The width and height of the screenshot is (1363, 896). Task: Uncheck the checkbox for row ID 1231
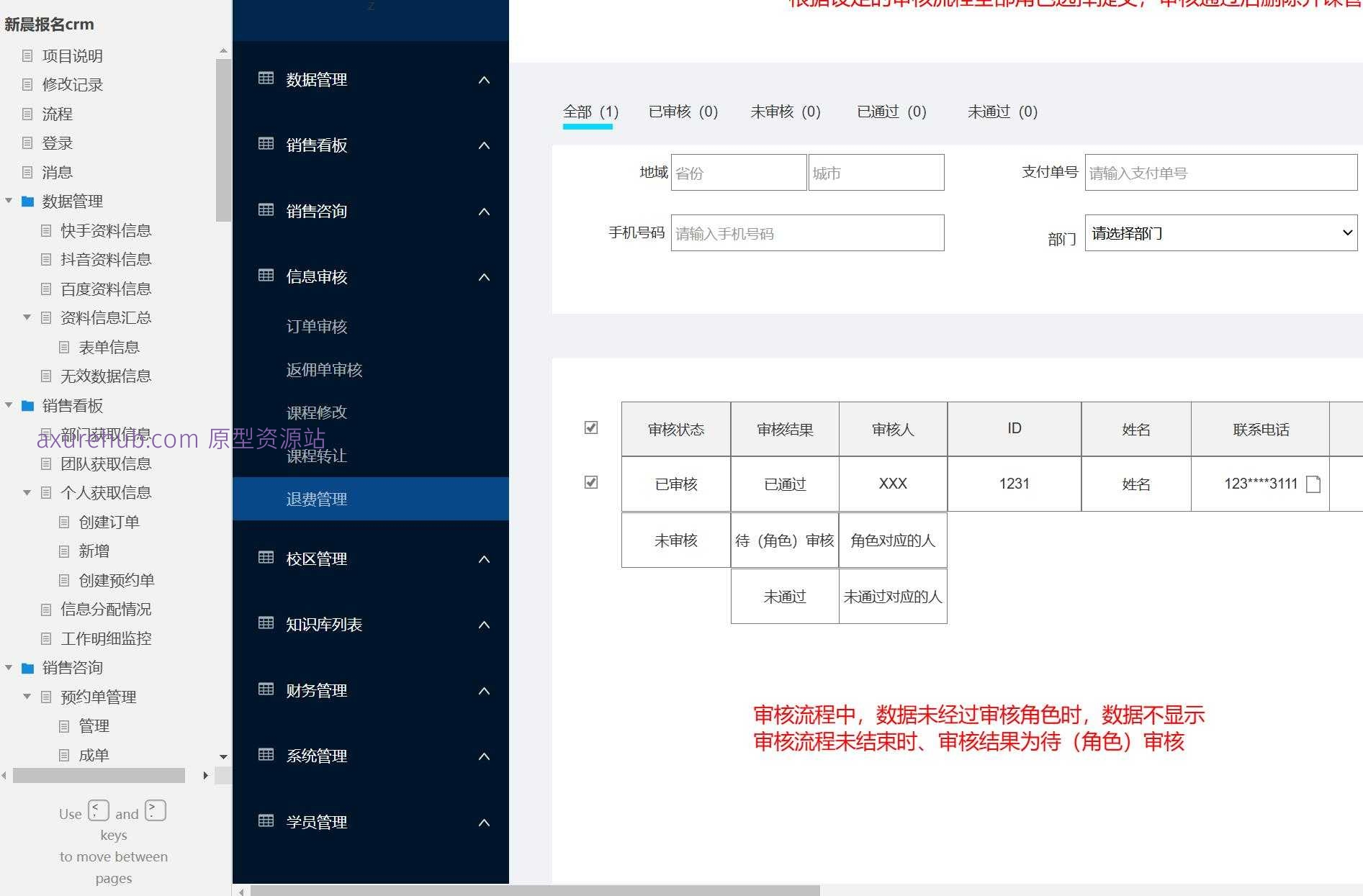pyautogui.click(x=591, y=482)
